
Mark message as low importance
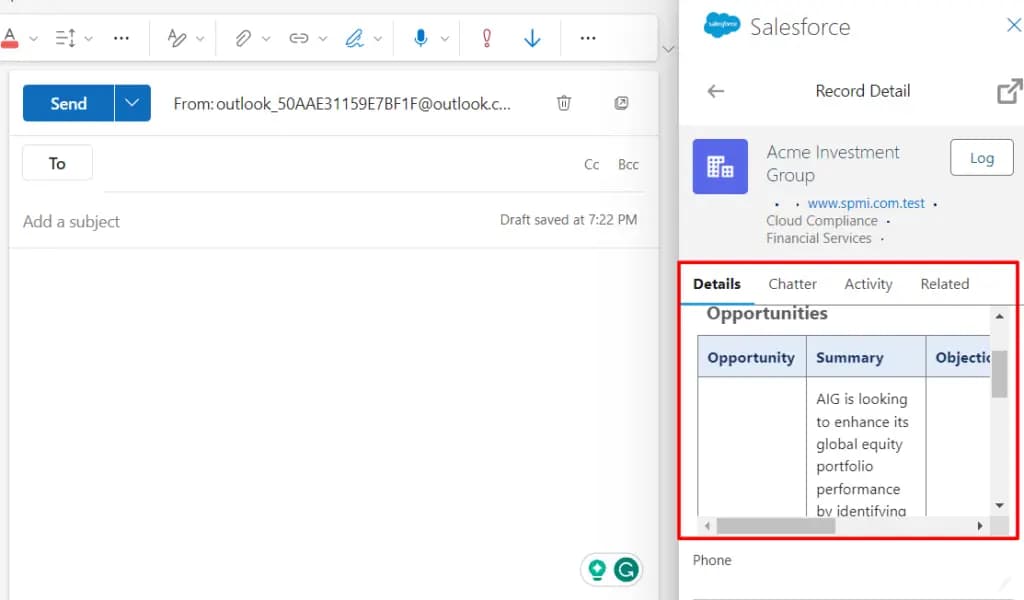click(x=532, y=38)
